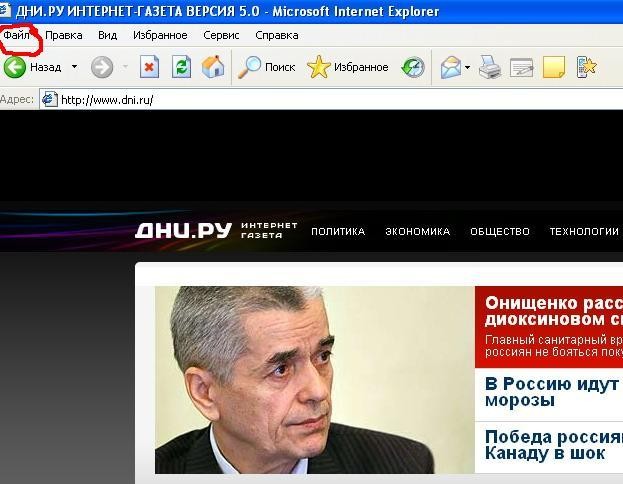Viewport: 623px width, 484px height.
Task: Open the Справка menu
Action: 277,35
